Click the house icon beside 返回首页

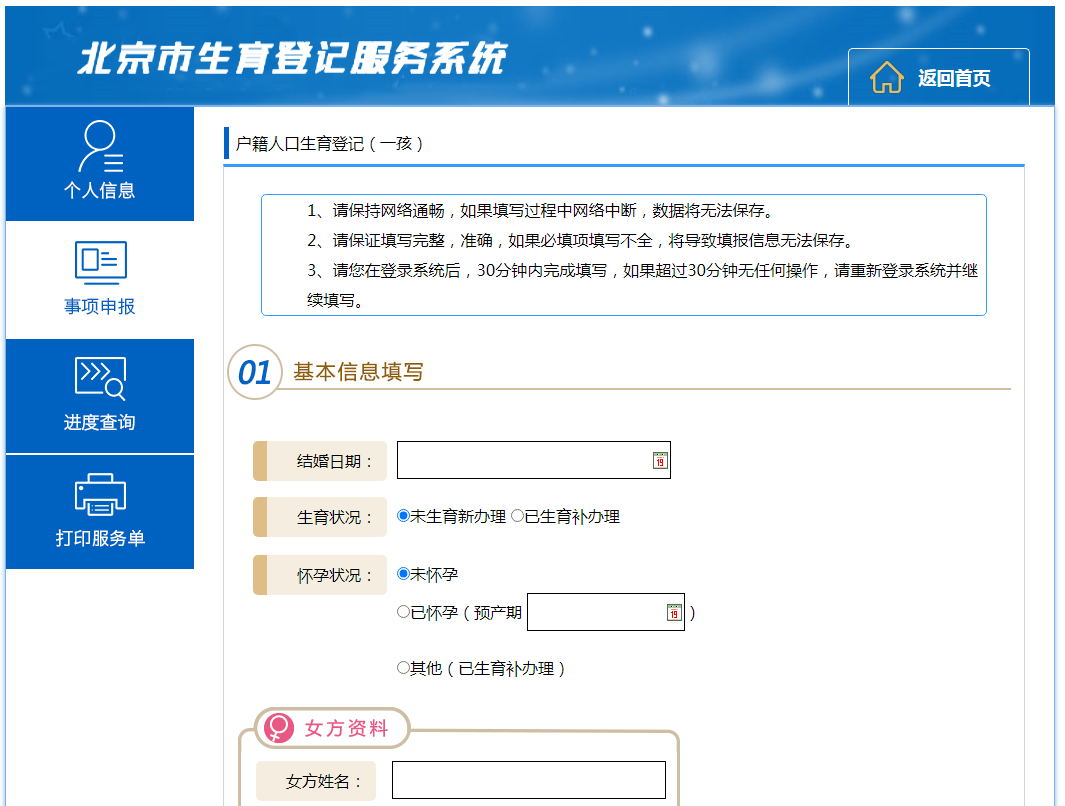pyautogui.click(x=885, y=76)
